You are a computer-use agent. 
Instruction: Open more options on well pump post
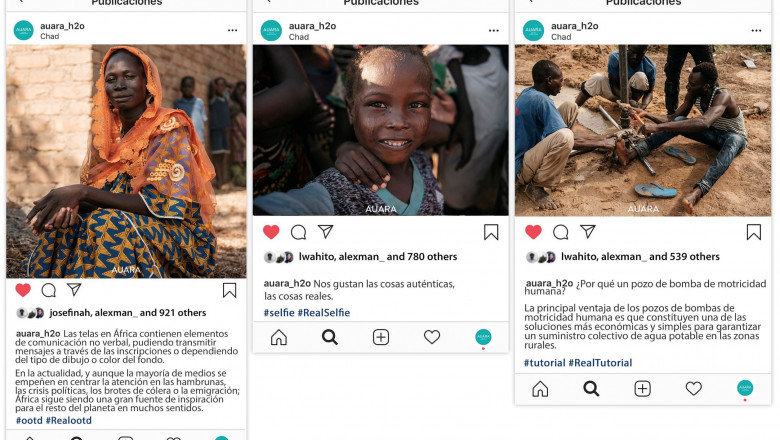(x=756, y=30)
